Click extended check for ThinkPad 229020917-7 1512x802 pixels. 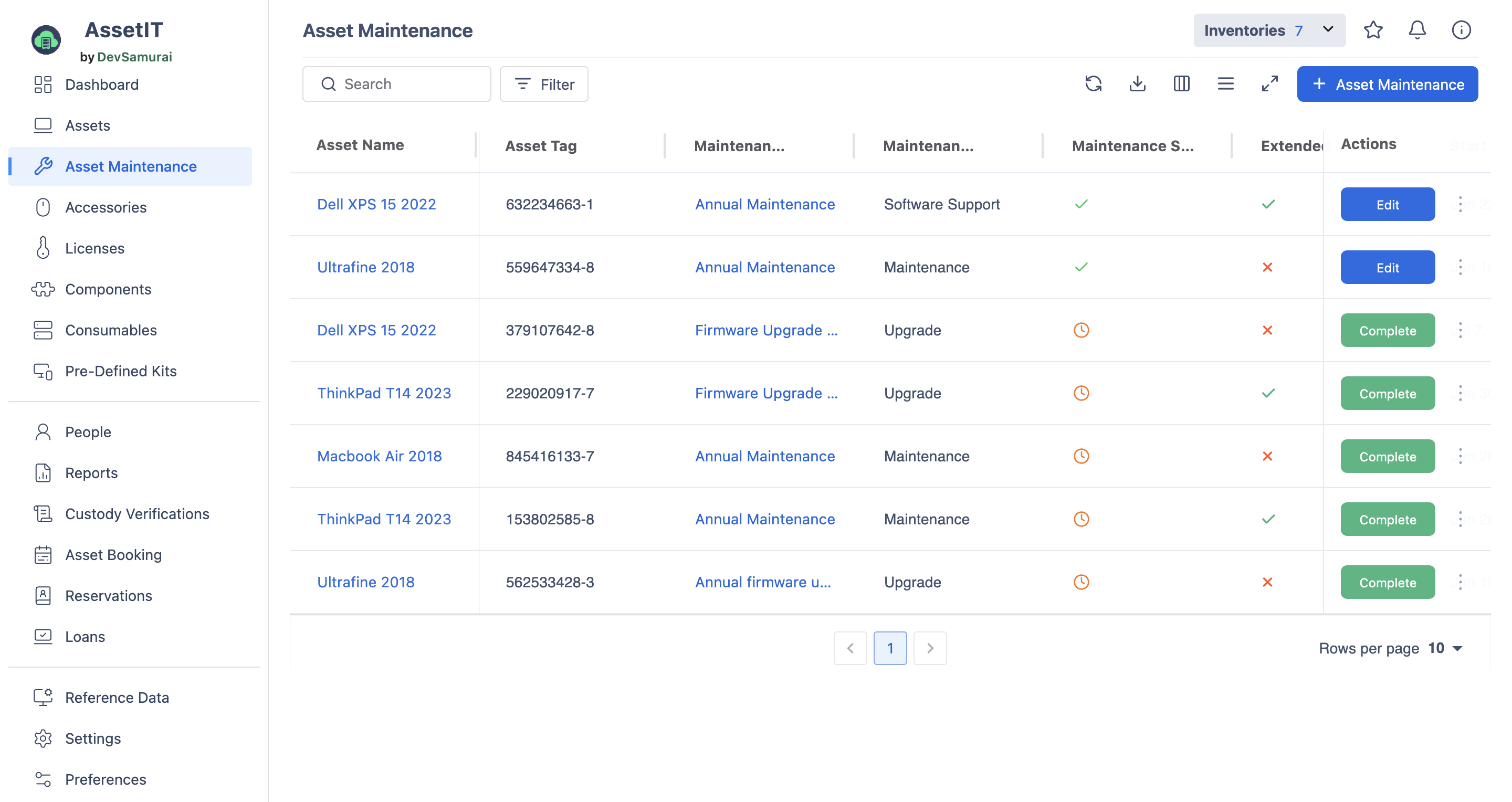[1268, 393]
